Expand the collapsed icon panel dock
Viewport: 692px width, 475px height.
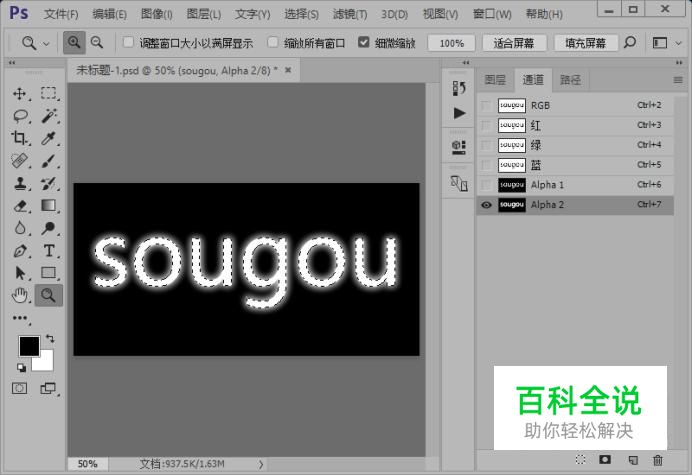[x=466, y=63]
